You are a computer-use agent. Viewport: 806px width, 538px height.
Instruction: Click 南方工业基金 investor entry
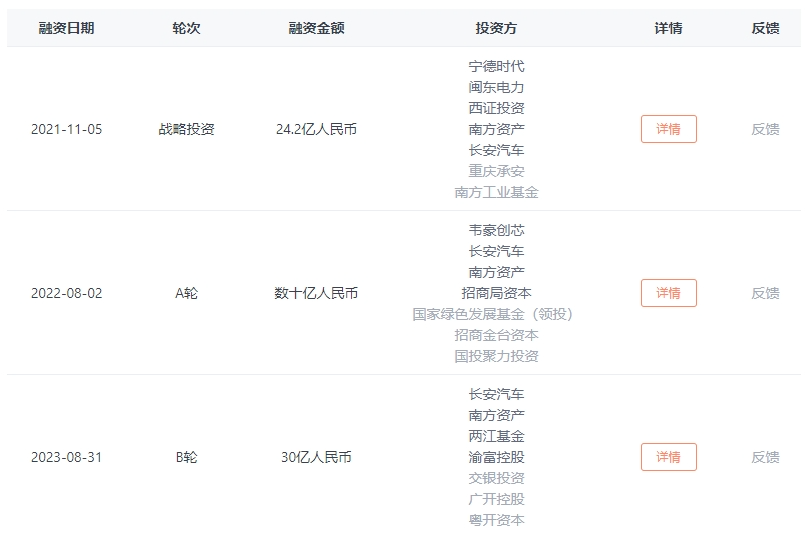click(x=496, y=192)
